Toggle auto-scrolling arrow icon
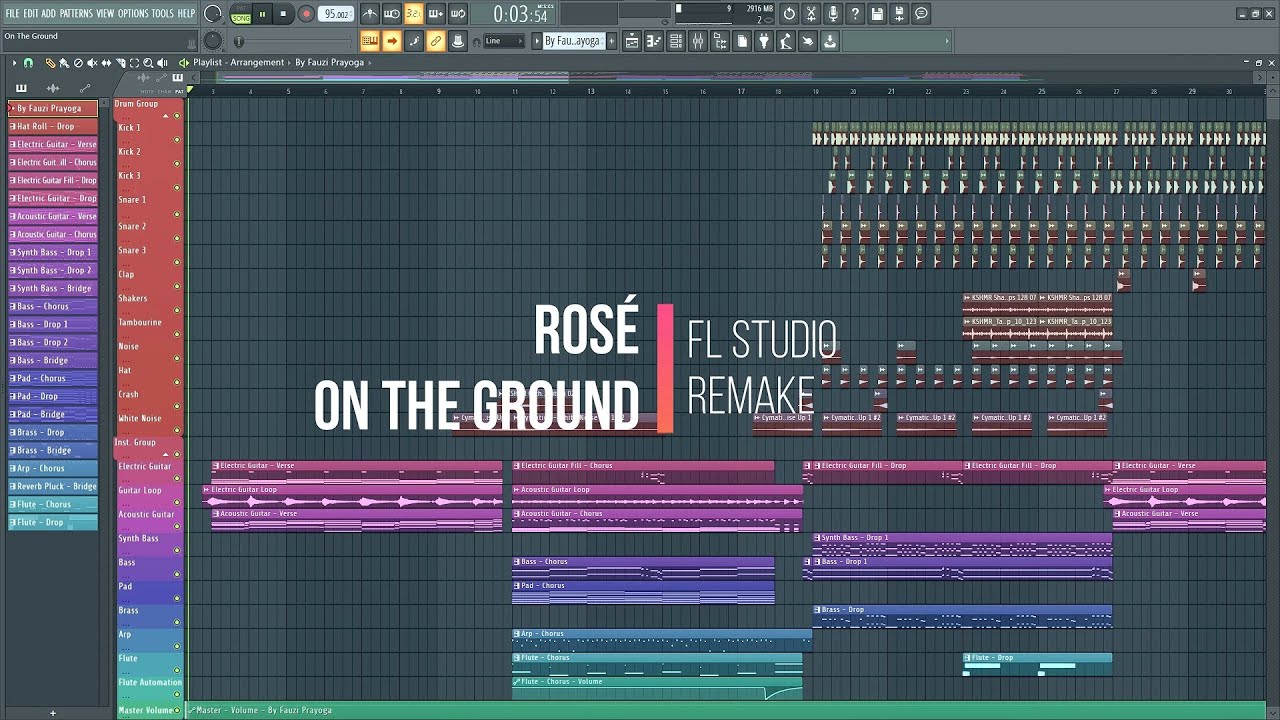Screen dimensions: 1280x720 [392, 41]
